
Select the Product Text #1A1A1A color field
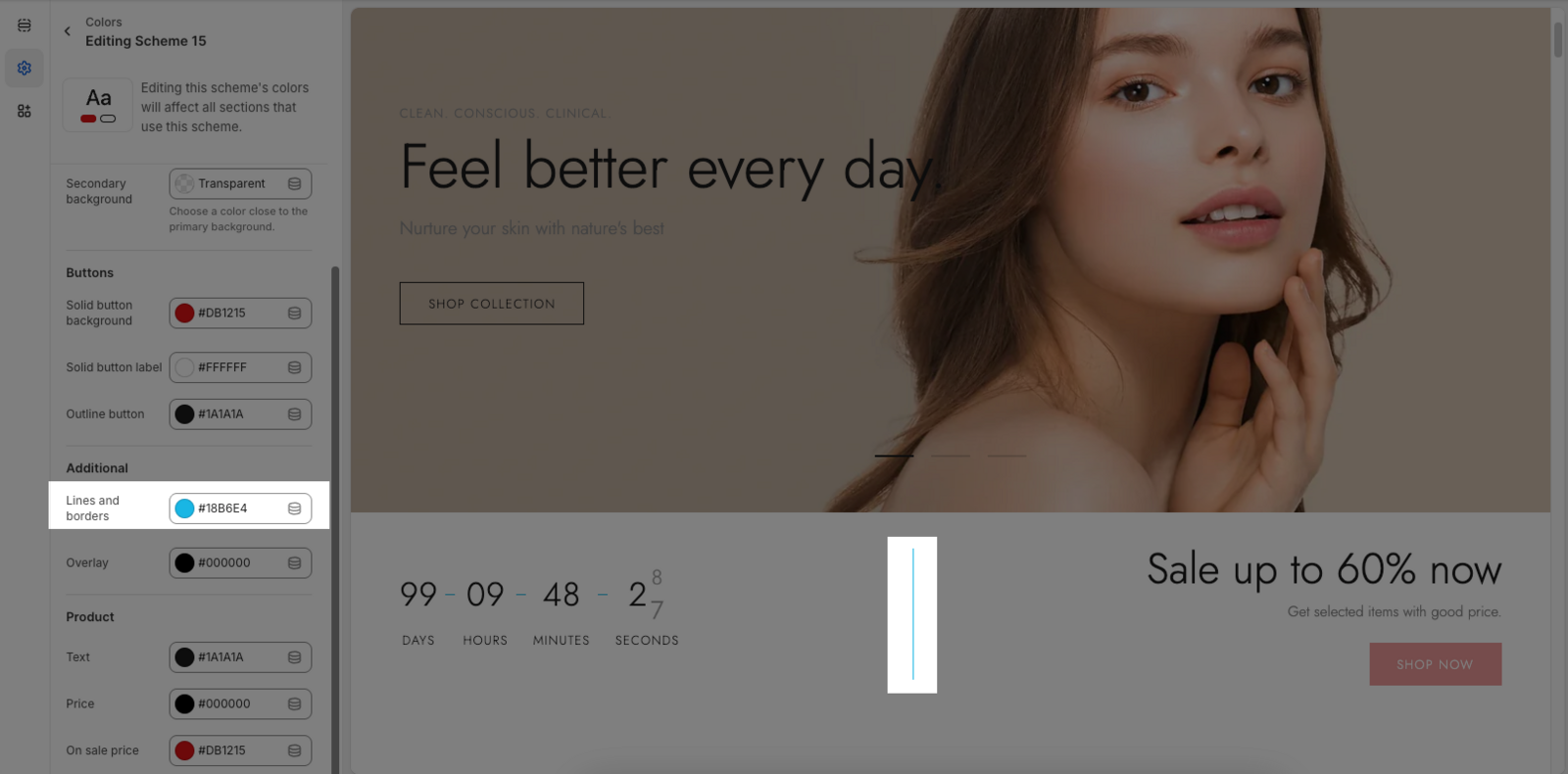[240, 657]
